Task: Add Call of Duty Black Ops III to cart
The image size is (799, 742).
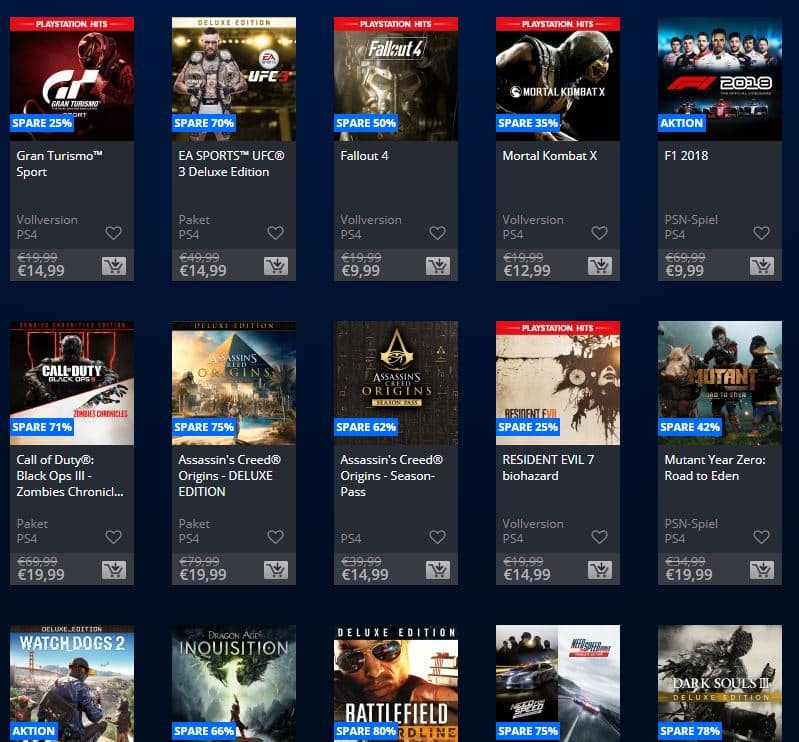Action: click(x=114, y=570)
